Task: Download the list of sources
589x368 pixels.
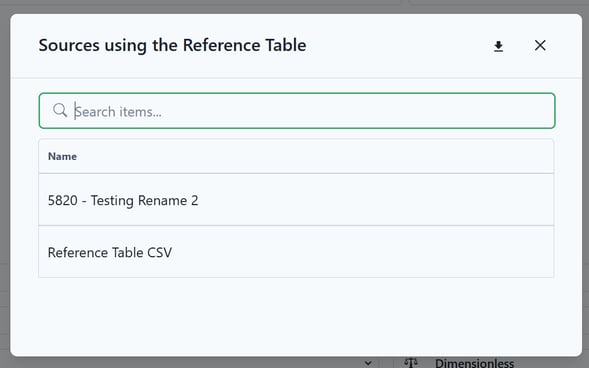Action: (498, 46)
